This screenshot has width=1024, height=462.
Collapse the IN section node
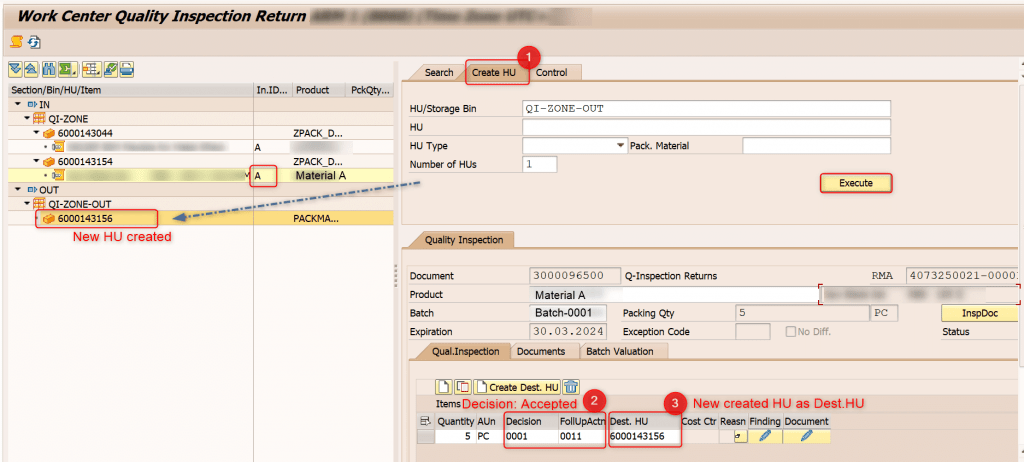coord(16,105)
